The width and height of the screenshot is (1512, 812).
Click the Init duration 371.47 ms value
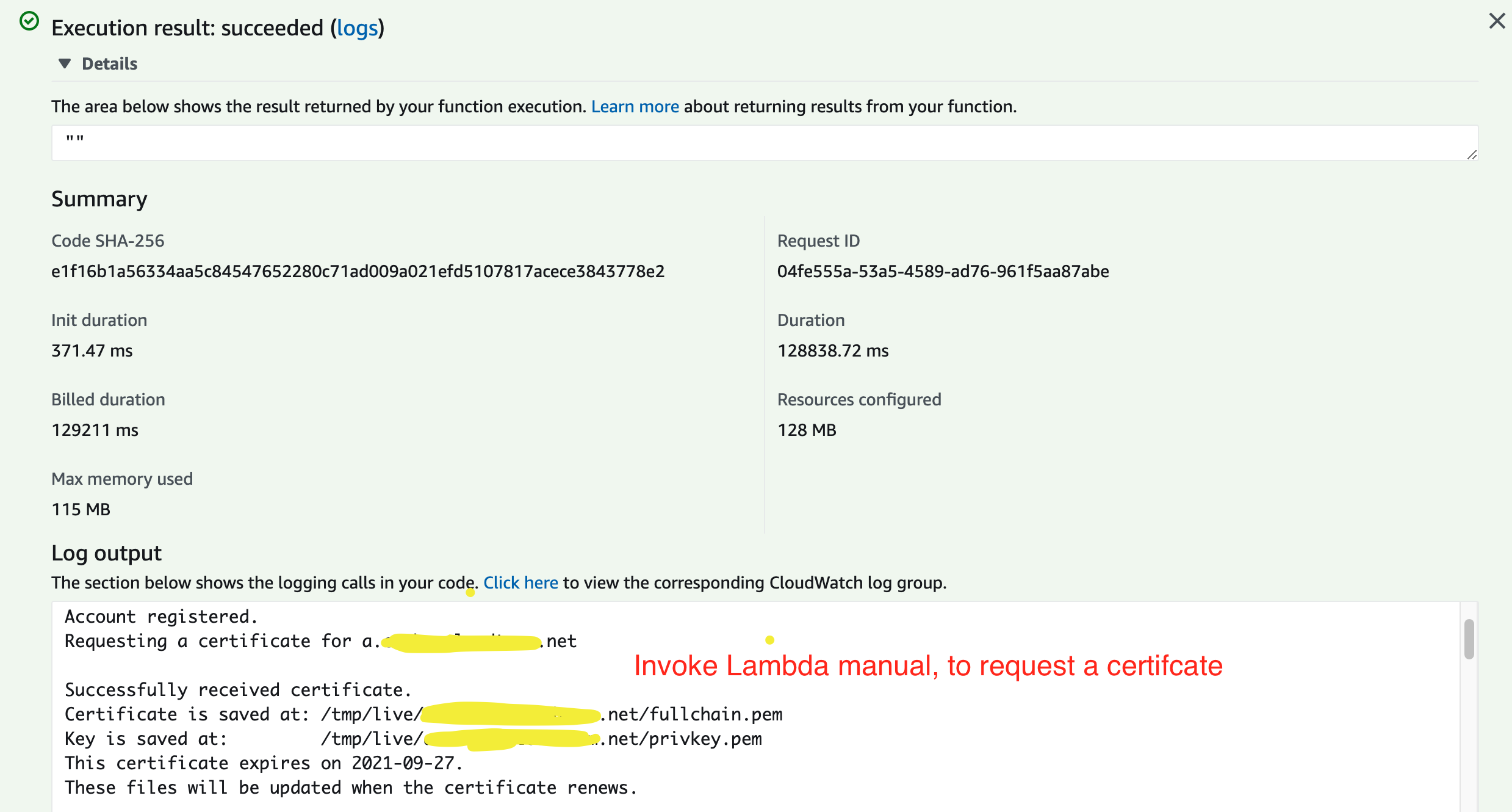[92, 350]
